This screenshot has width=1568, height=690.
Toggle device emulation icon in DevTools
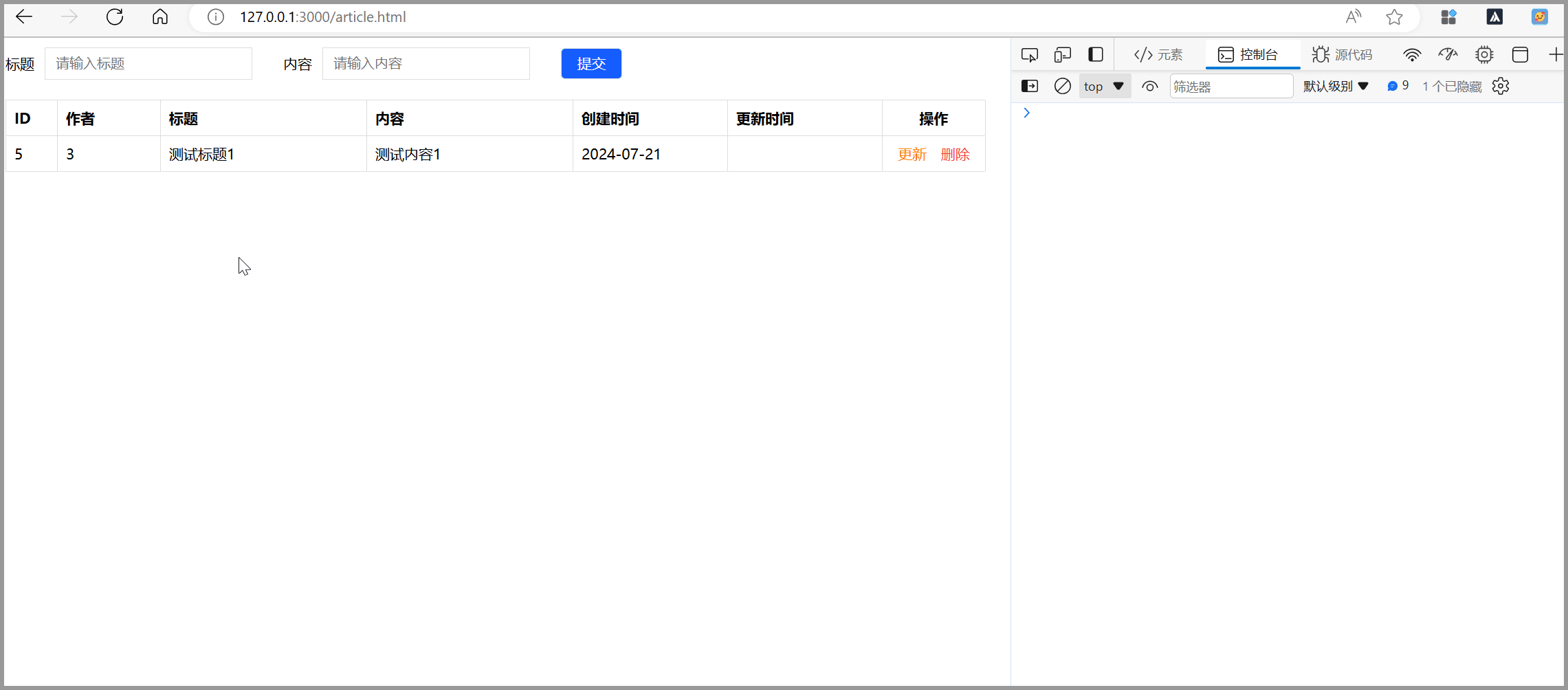click(x=1062, y=55)
